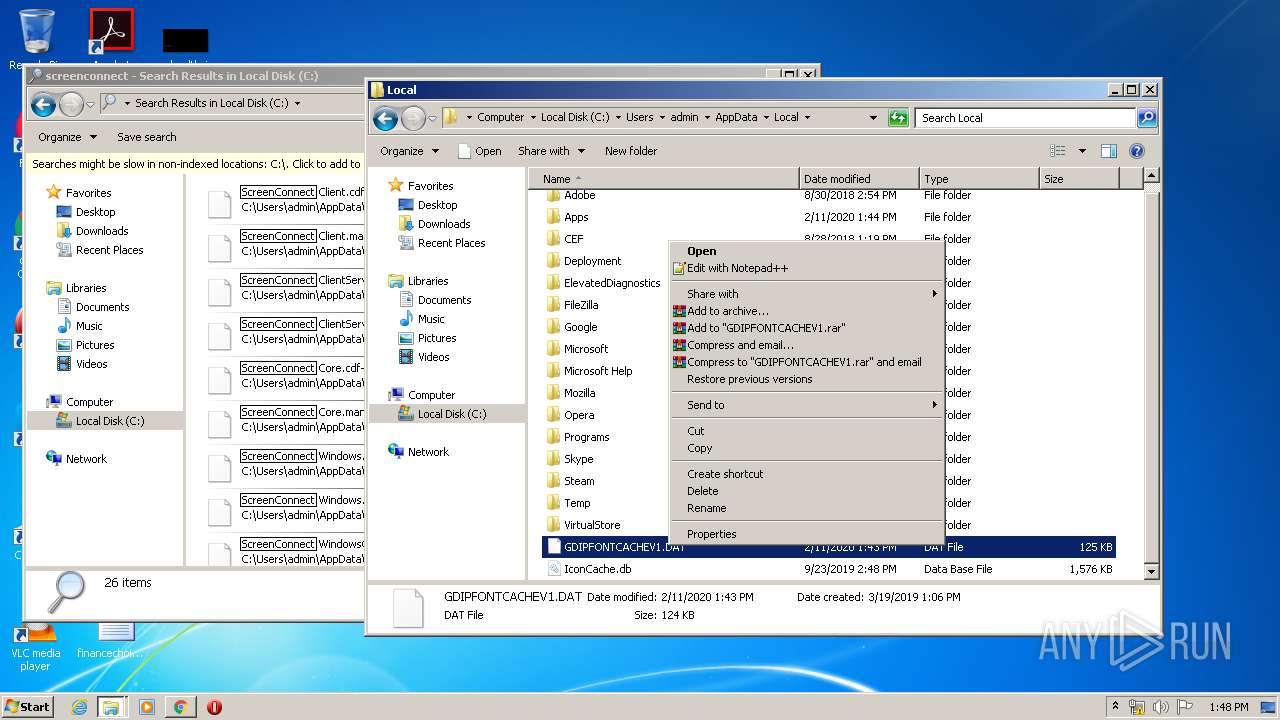Click the Windows Start button
This screenshot has height=720, width=1280.
tap(27, 706)
